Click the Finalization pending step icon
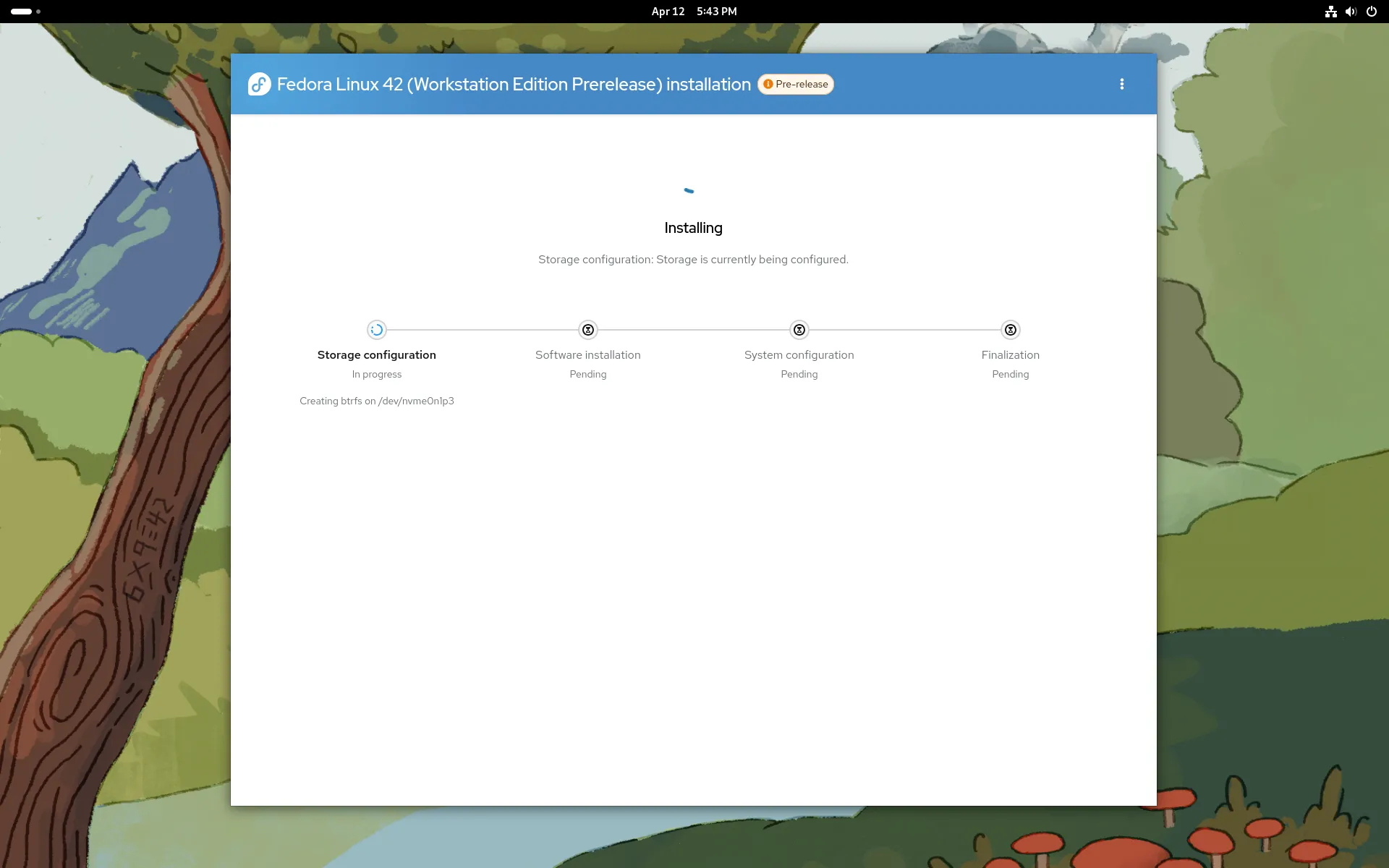 1011,330
